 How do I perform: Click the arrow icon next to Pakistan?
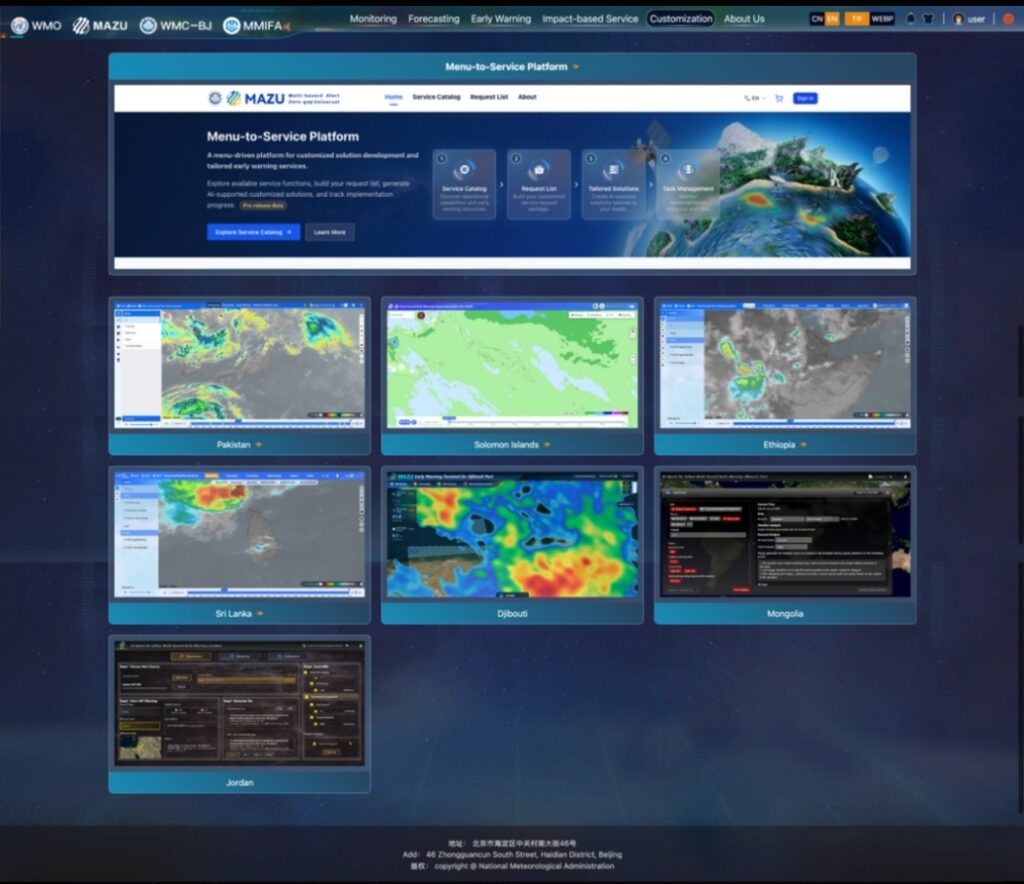(259, 445)
